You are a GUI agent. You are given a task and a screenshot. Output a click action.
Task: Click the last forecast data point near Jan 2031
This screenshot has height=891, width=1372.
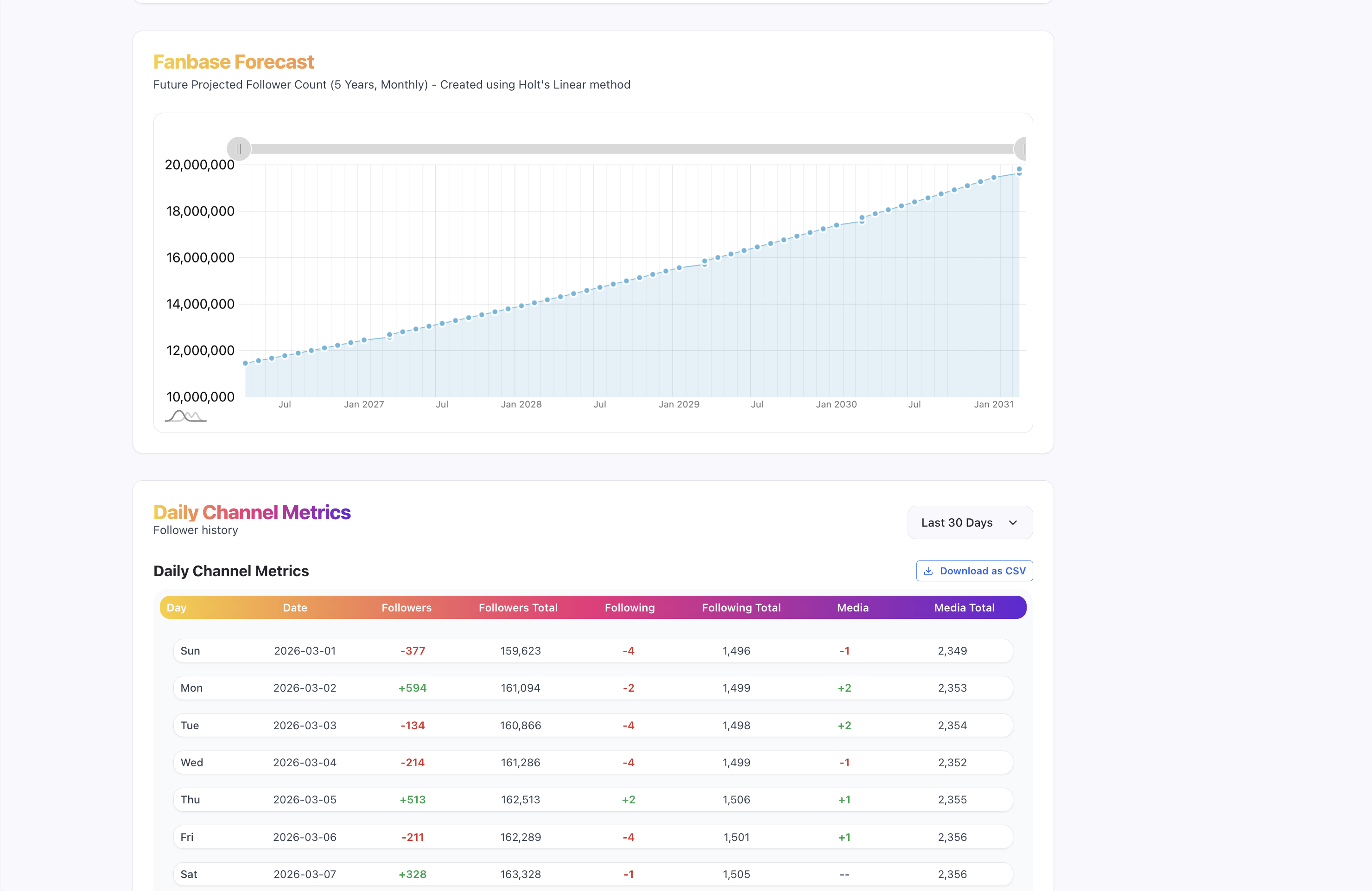coord(1019,170)
